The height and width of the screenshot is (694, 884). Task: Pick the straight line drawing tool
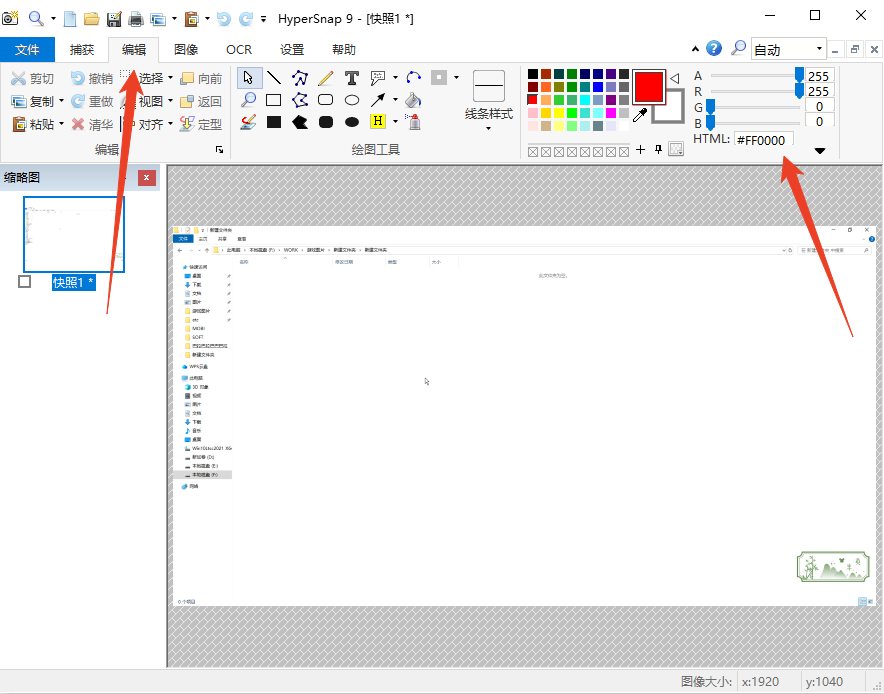click(273, 78)
